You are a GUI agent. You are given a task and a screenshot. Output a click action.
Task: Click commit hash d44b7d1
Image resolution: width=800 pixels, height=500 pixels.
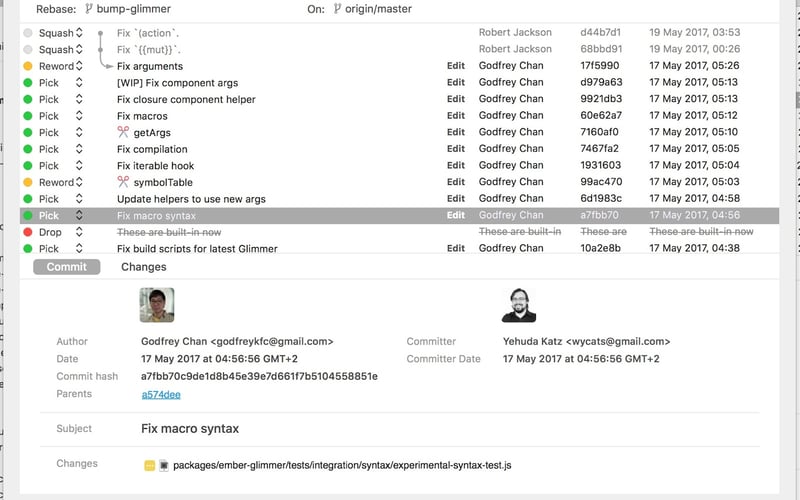601,33
